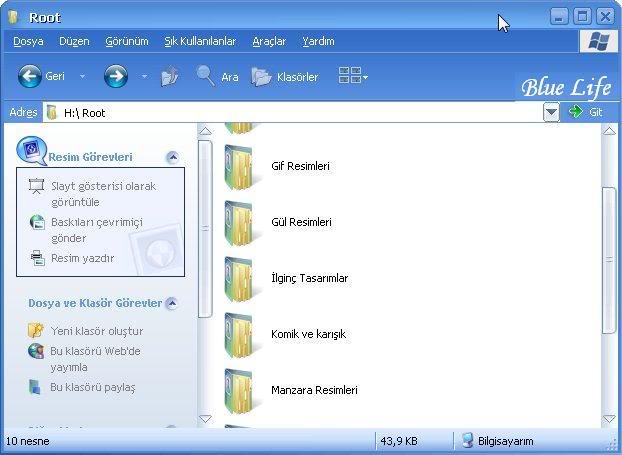Click task pane scrollbar down arrow

point(205,419)
